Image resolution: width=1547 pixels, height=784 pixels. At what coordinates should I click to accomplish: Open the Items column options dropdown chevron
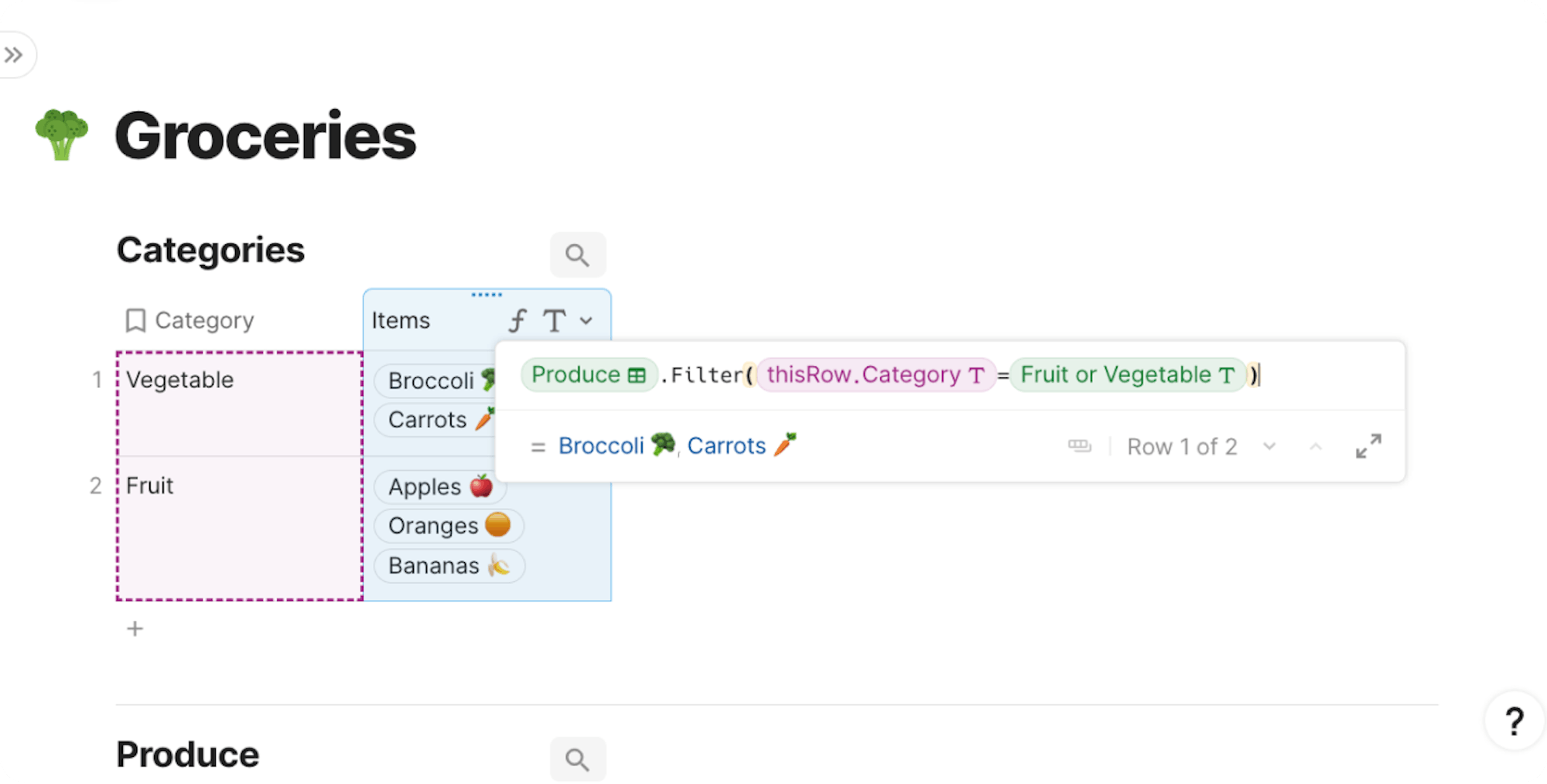click(x=586, y=320)
